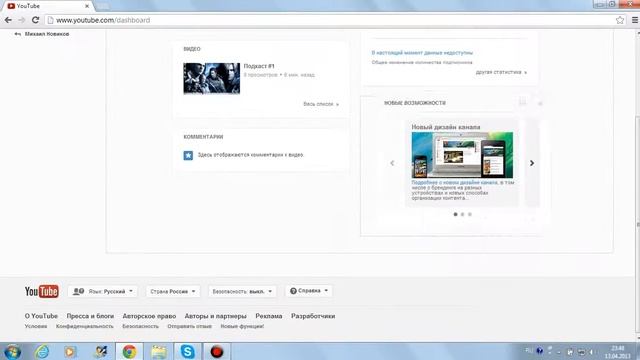Open Windows Media Player from the taskbar
Screen dimensions: 640x360
click(70, 351)
